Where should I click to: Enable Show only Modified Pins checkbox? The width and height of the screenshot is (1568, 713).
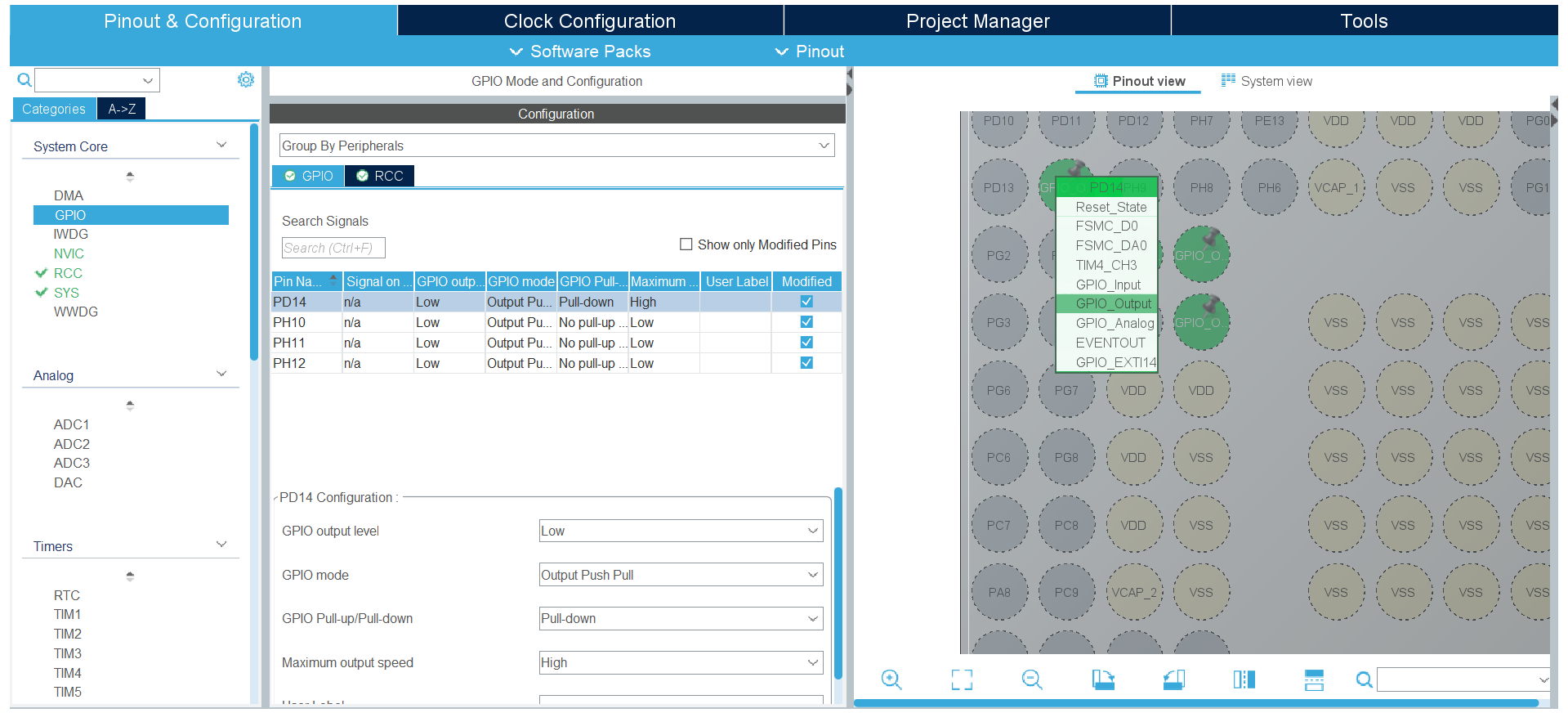click(686, 244)
